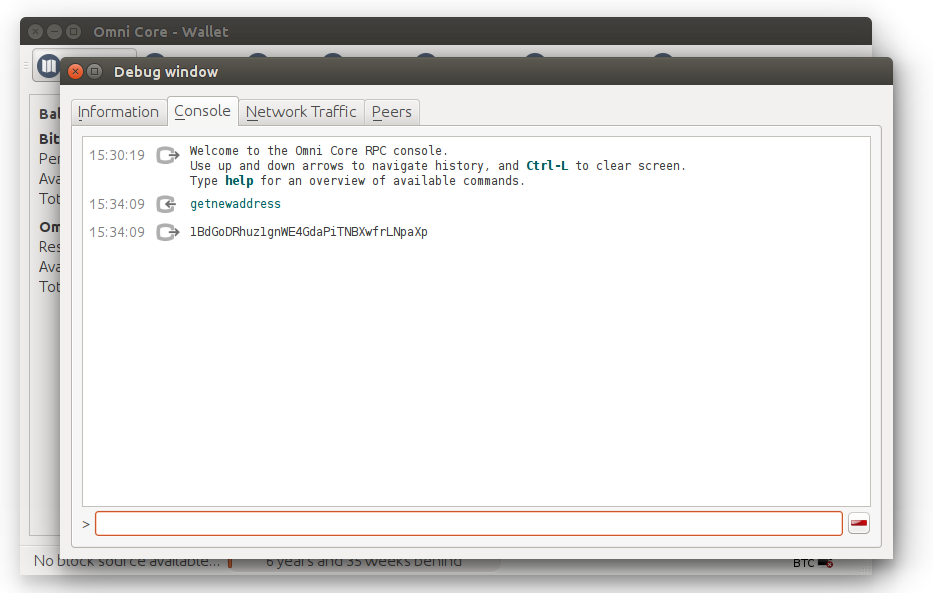Focus the console command input field
This screenshot has height=593, width=933.
pyautogui.click(x=468, y=523)
